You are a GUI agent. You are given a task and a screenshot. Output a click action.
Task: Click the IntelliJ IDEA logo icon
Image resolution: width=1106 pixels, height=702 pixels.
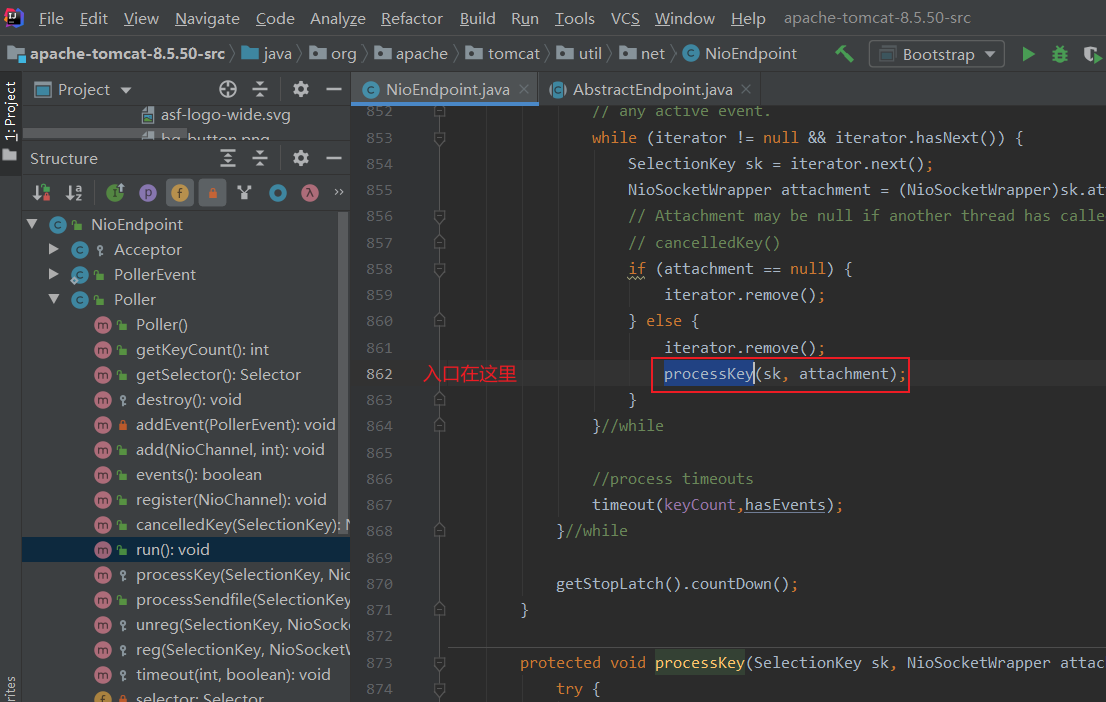pyautogui.click(x=13, y=17)
